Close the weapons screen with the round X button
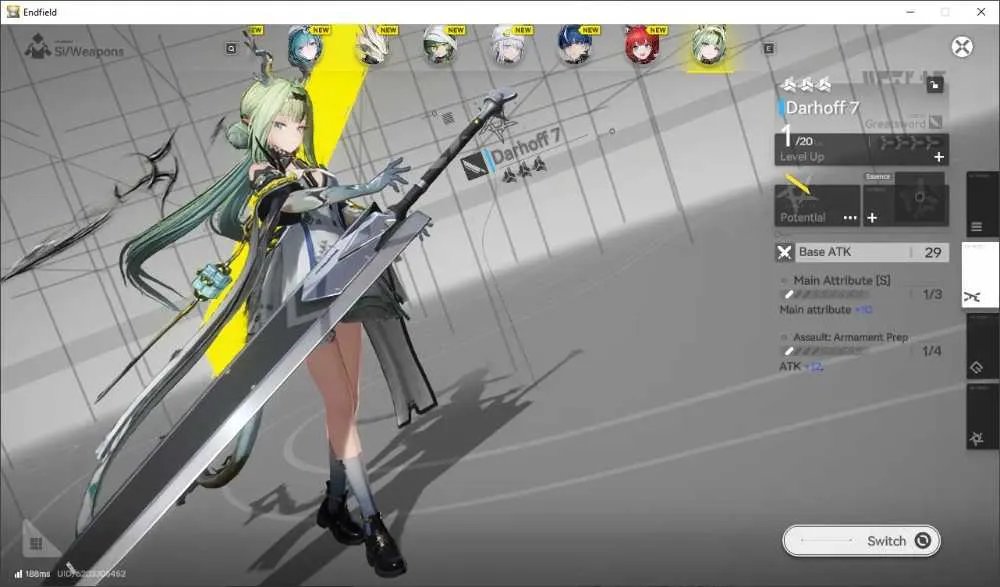This screenshot has width=1000, height=587. (x=962, y=47)
